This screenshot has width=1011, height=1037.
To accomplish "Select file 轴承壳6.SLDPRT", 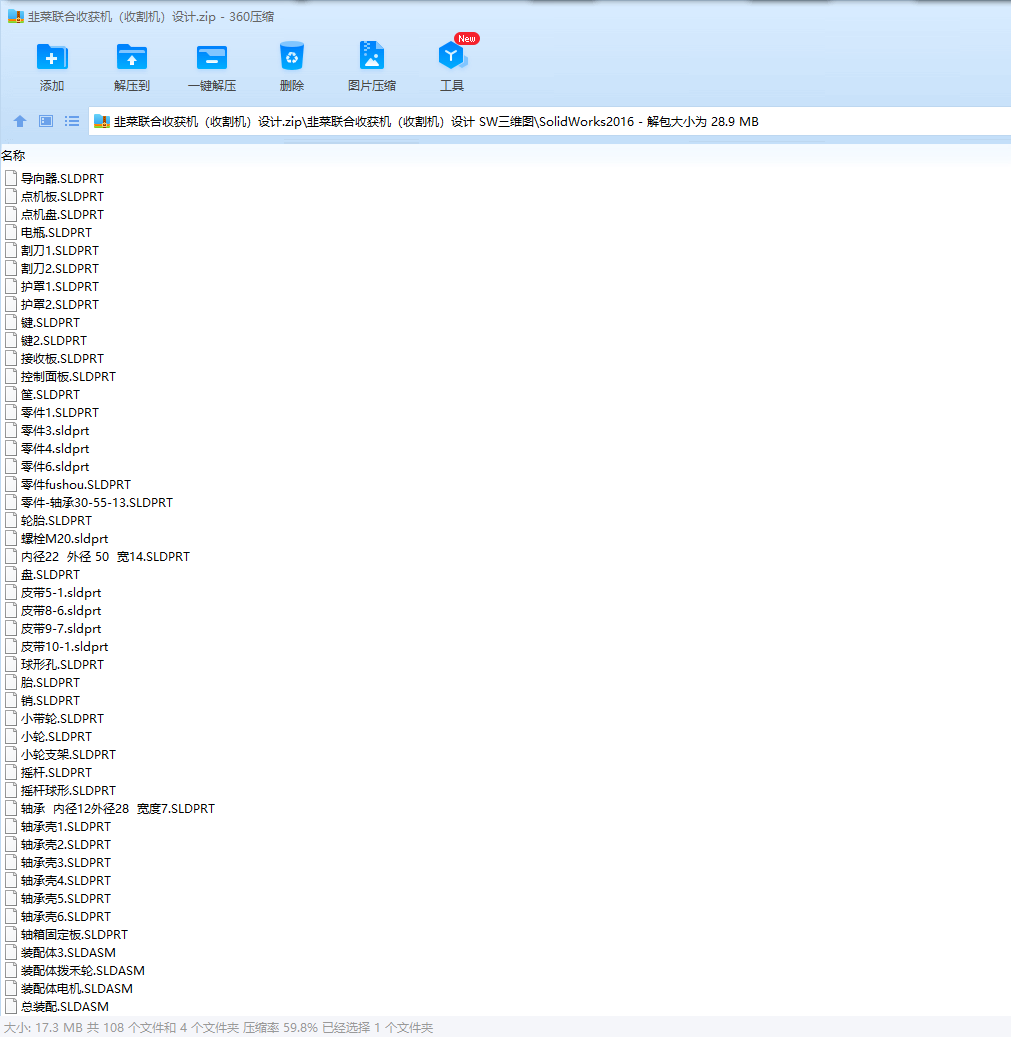I will tap(65, 916).
